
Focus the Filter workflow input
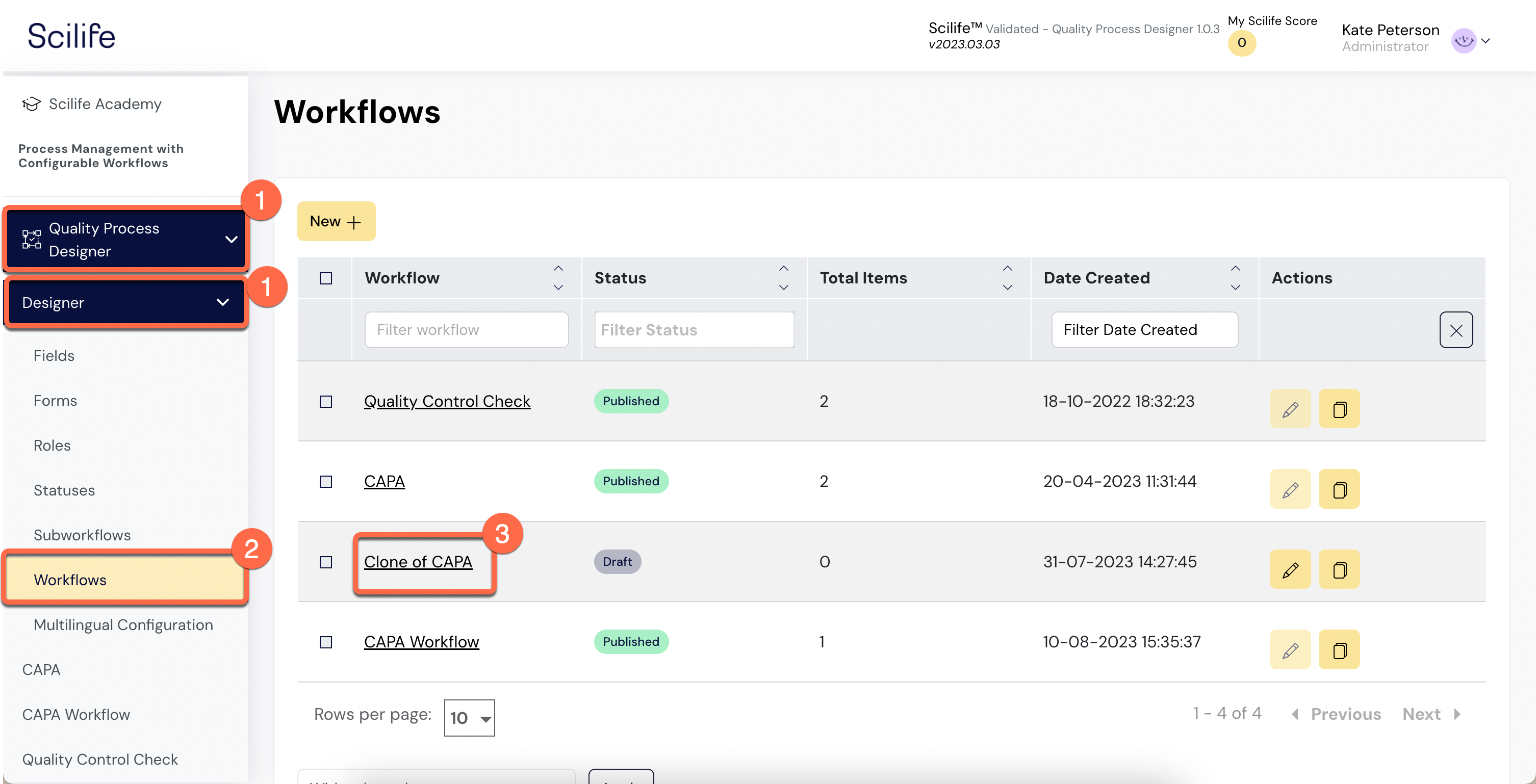466,330
